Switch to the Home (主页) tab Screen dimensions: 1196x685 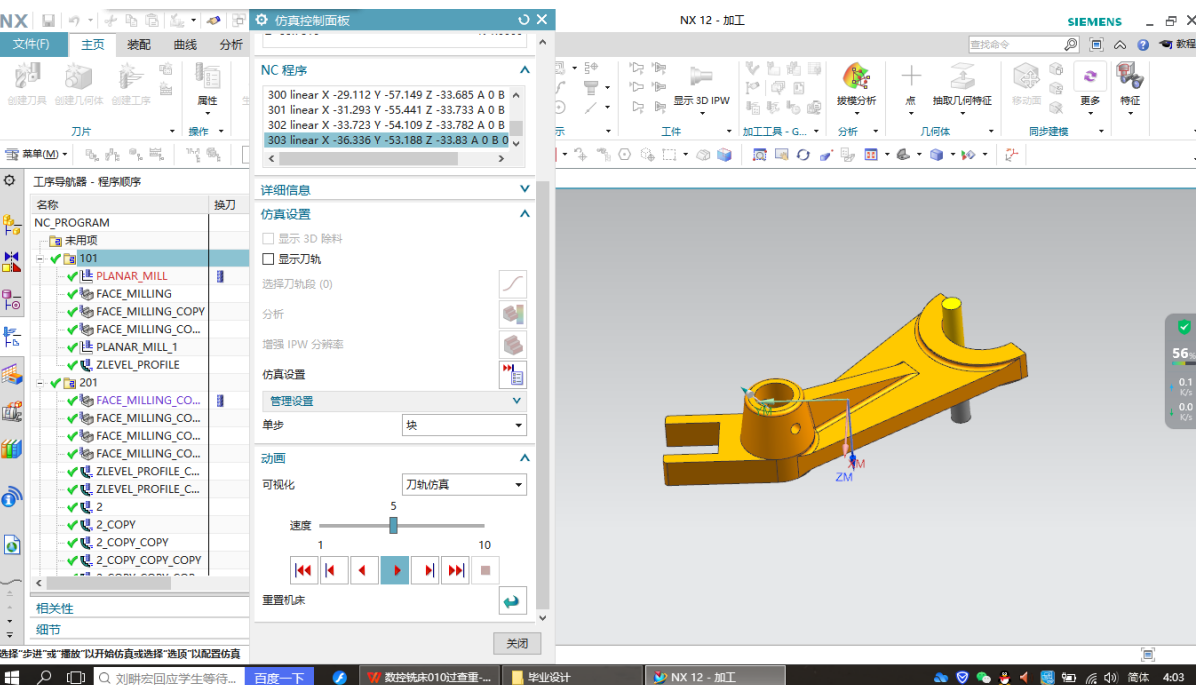pos(93,45)
